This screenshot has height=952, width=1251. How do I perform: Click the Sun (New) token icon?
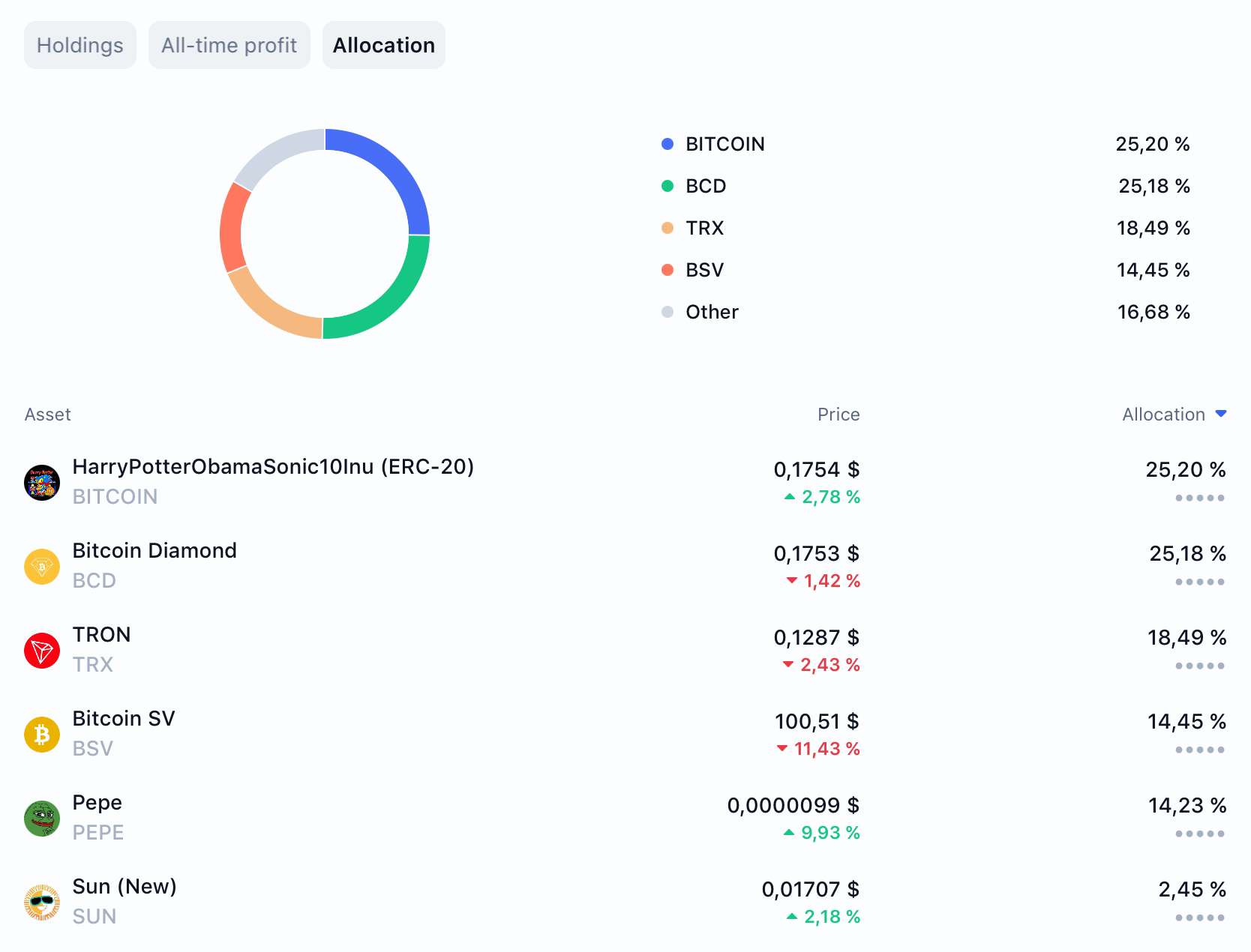click(x=42, y=902)
